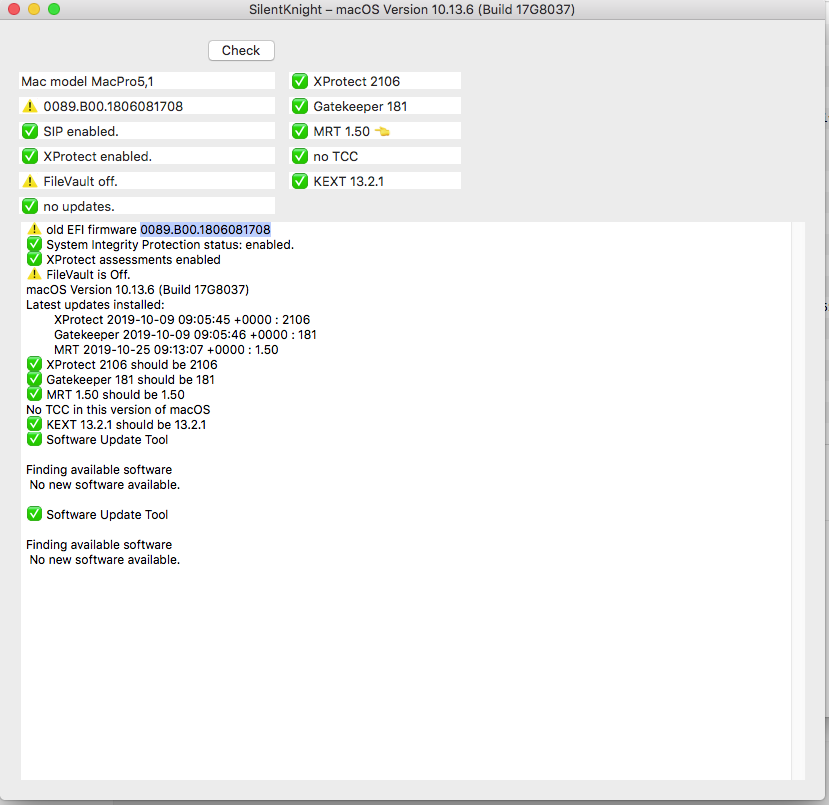Click the no updates. status text
The image size is (829, 805).
[79, 207]
